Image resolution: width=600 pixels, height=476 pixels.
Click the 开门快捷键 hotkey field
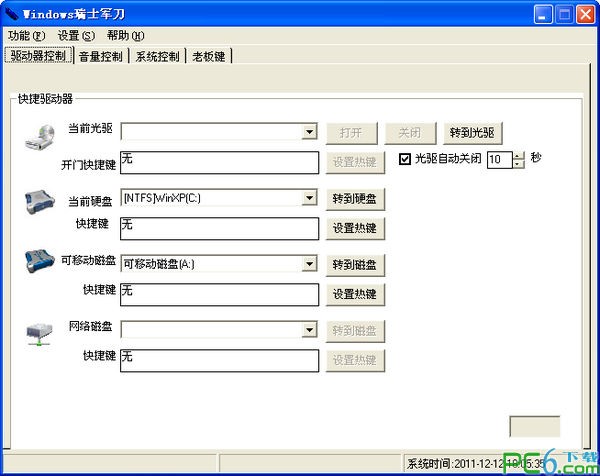click(x=219, y=163)
